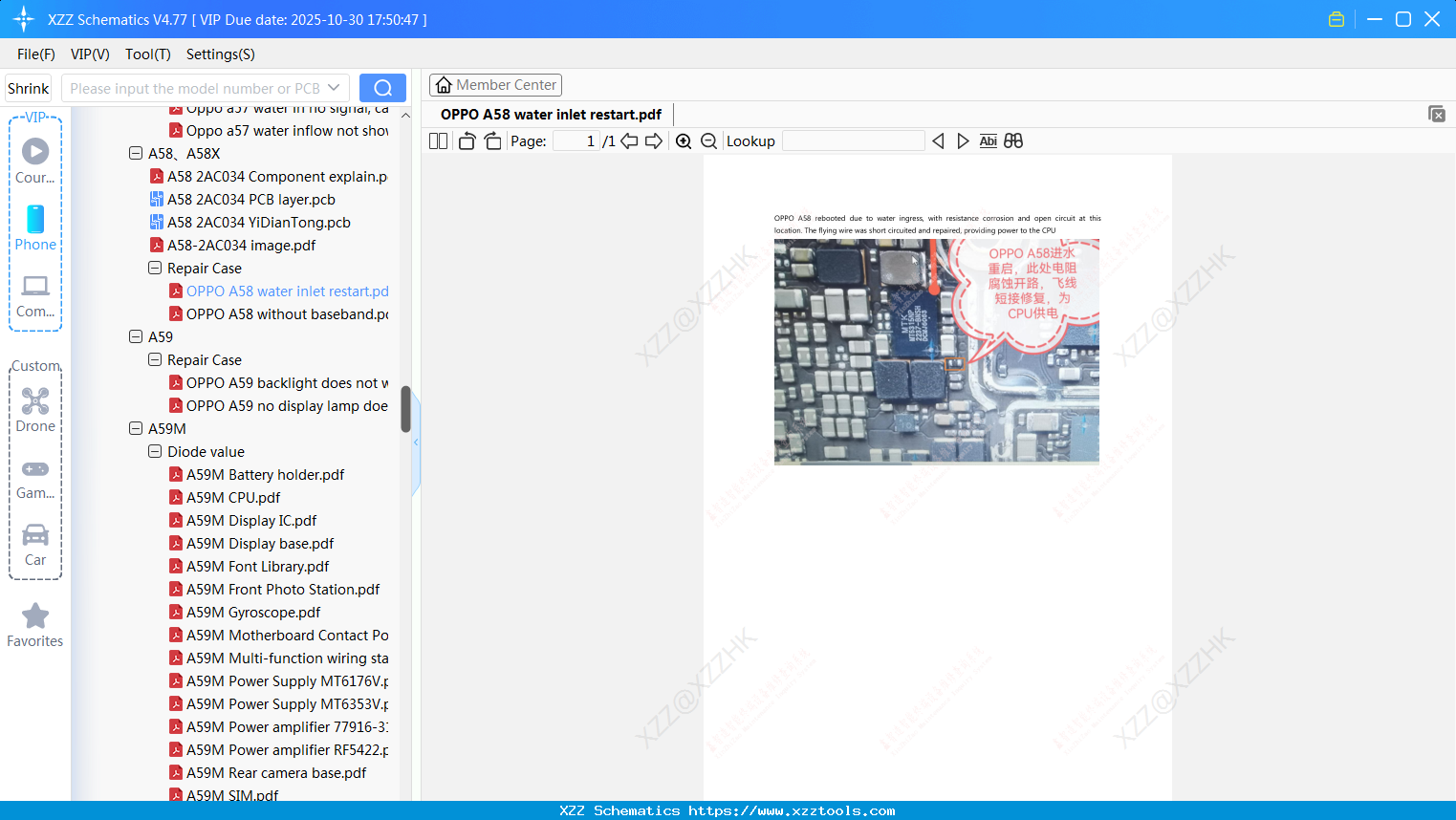The width and height of the screenshot is (1456, 820).
Task: Click the www.xzztools.com link in status bar
Action: pos(792,810)
